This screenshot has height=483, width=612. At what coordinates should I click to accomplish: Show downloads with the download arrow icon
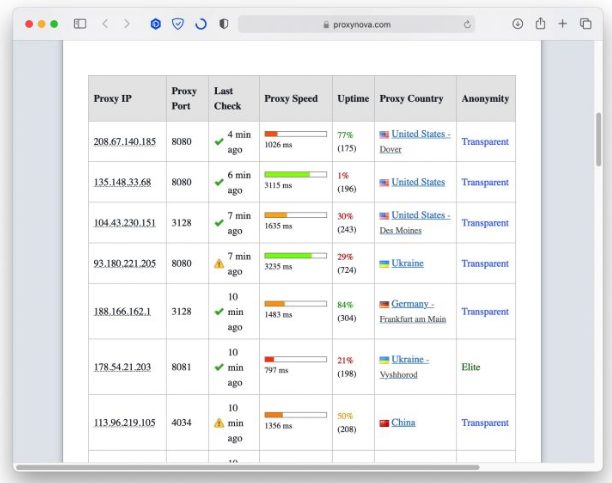pos(518,24)
